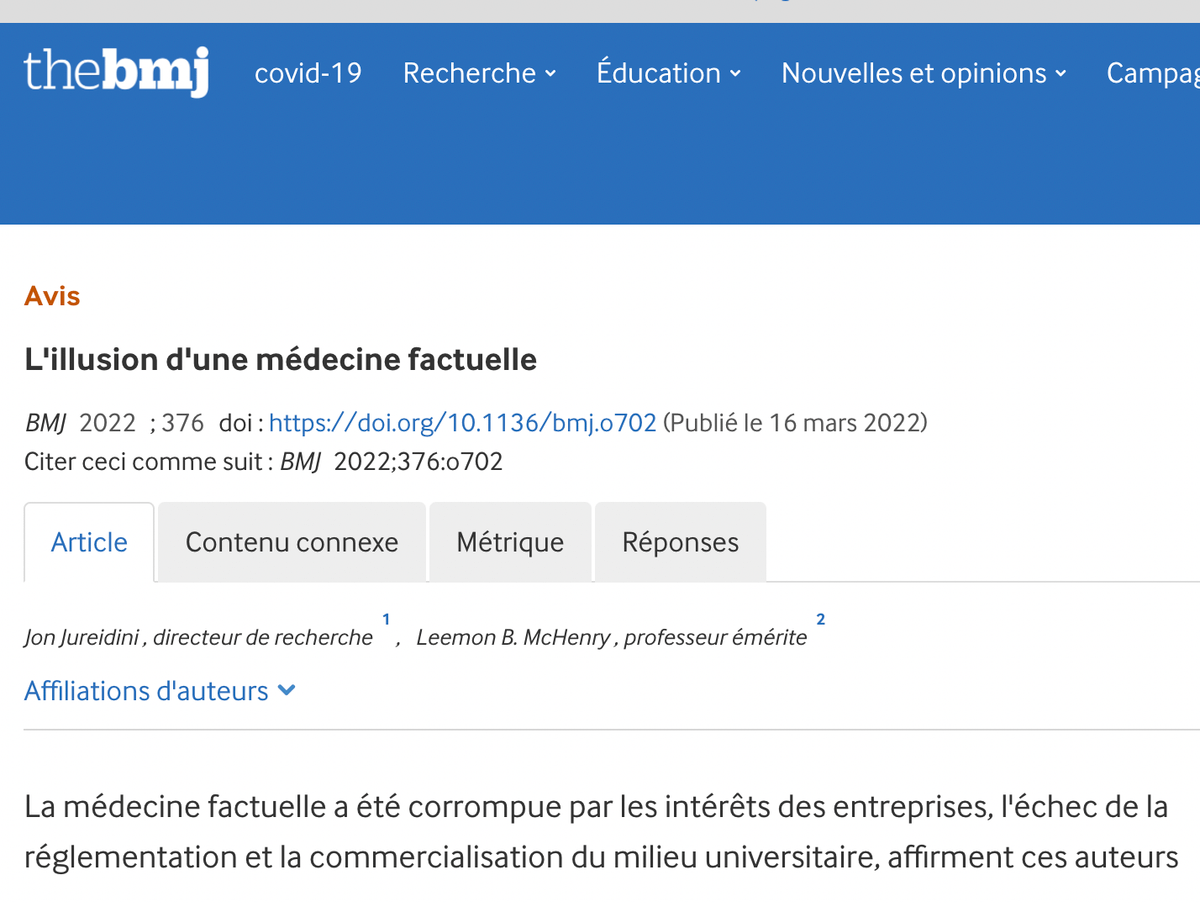Image resolution: width=1200 pixels, height=903 pixels.
Task: Switch to the Article tab
Action: coord(89,542)
